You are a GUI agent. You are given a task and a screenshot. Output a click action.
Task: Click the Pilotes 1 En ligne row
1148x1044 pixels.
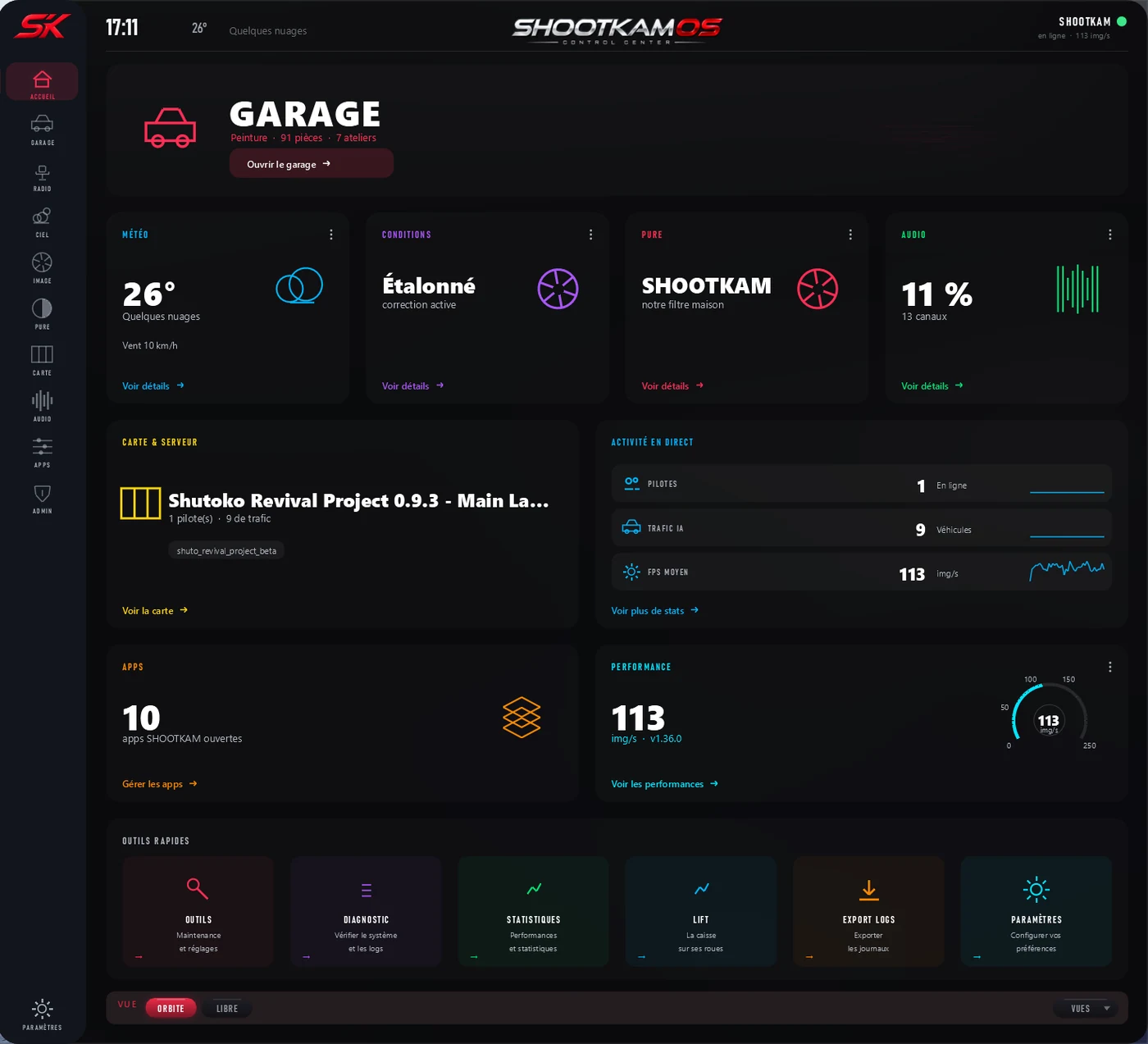coord(861,484)
